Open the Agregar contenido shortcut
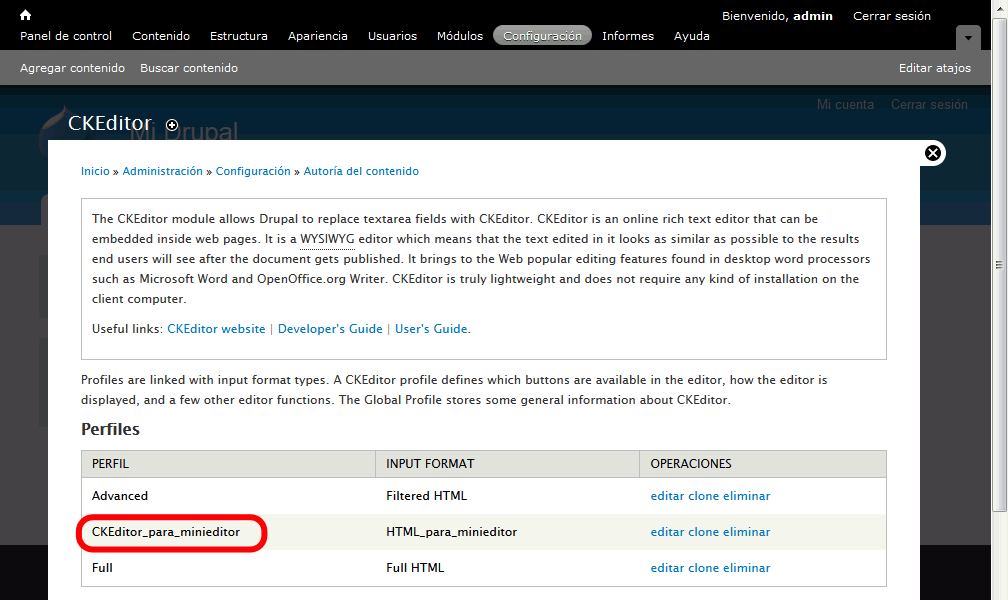This screenshot has height=600, width=1008. point(72,68)
